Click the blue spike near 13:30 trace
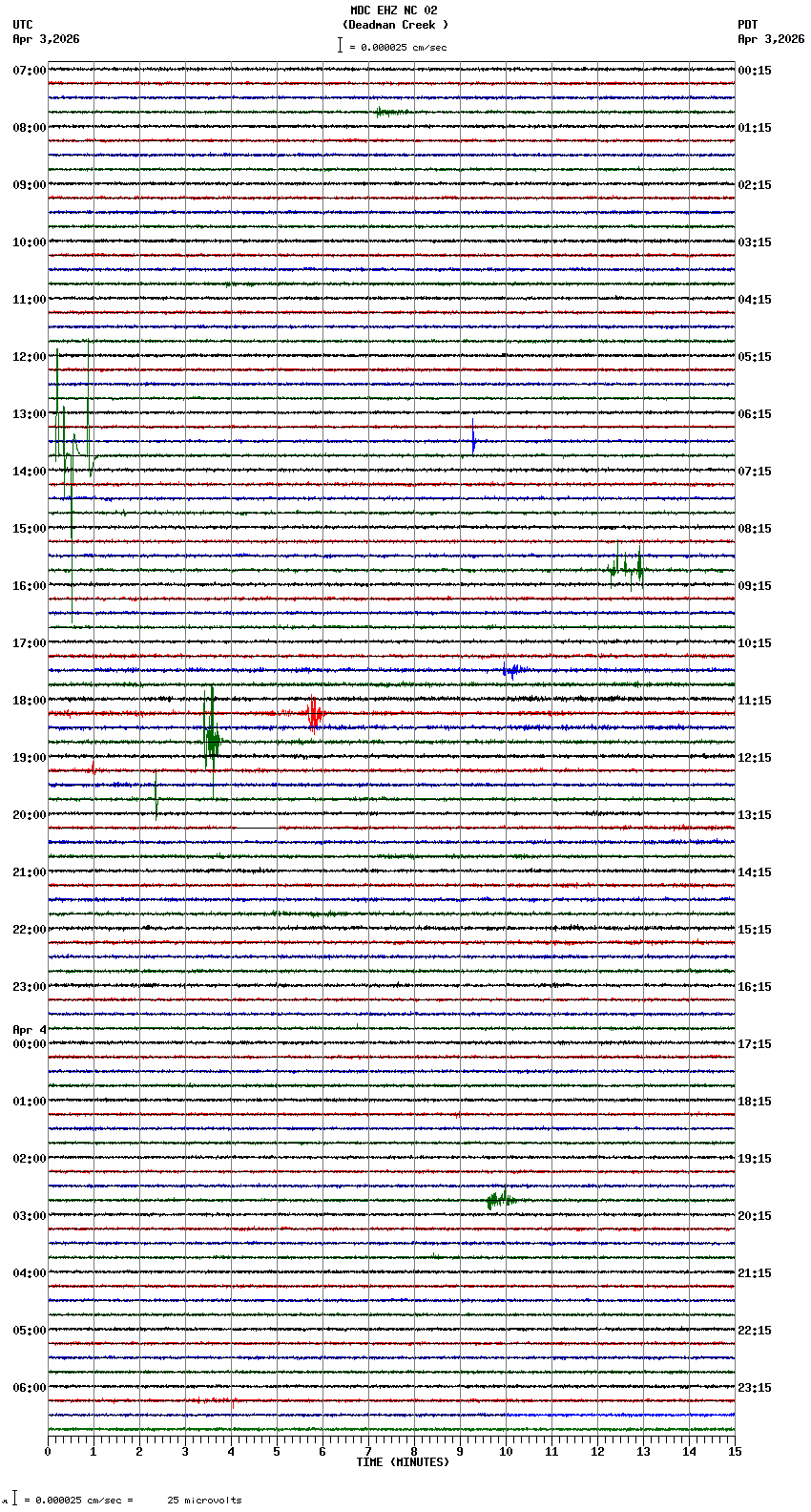The image size is (811, 1512). 473,440
